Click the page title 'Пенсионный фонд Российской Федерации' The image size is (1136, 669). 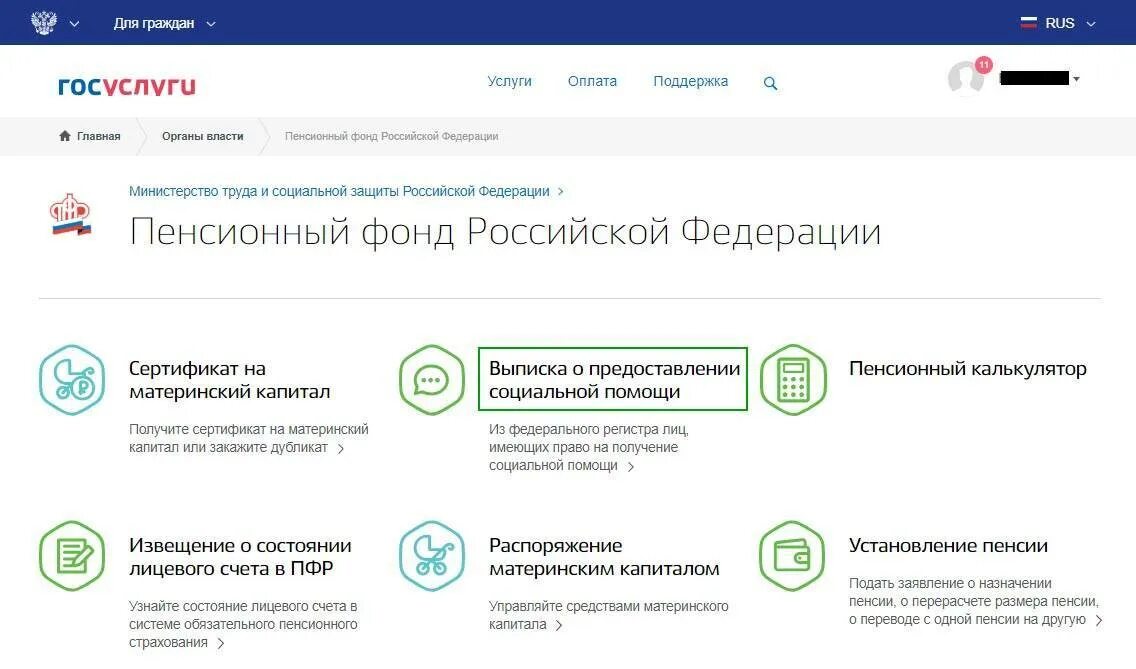(505, 233)
